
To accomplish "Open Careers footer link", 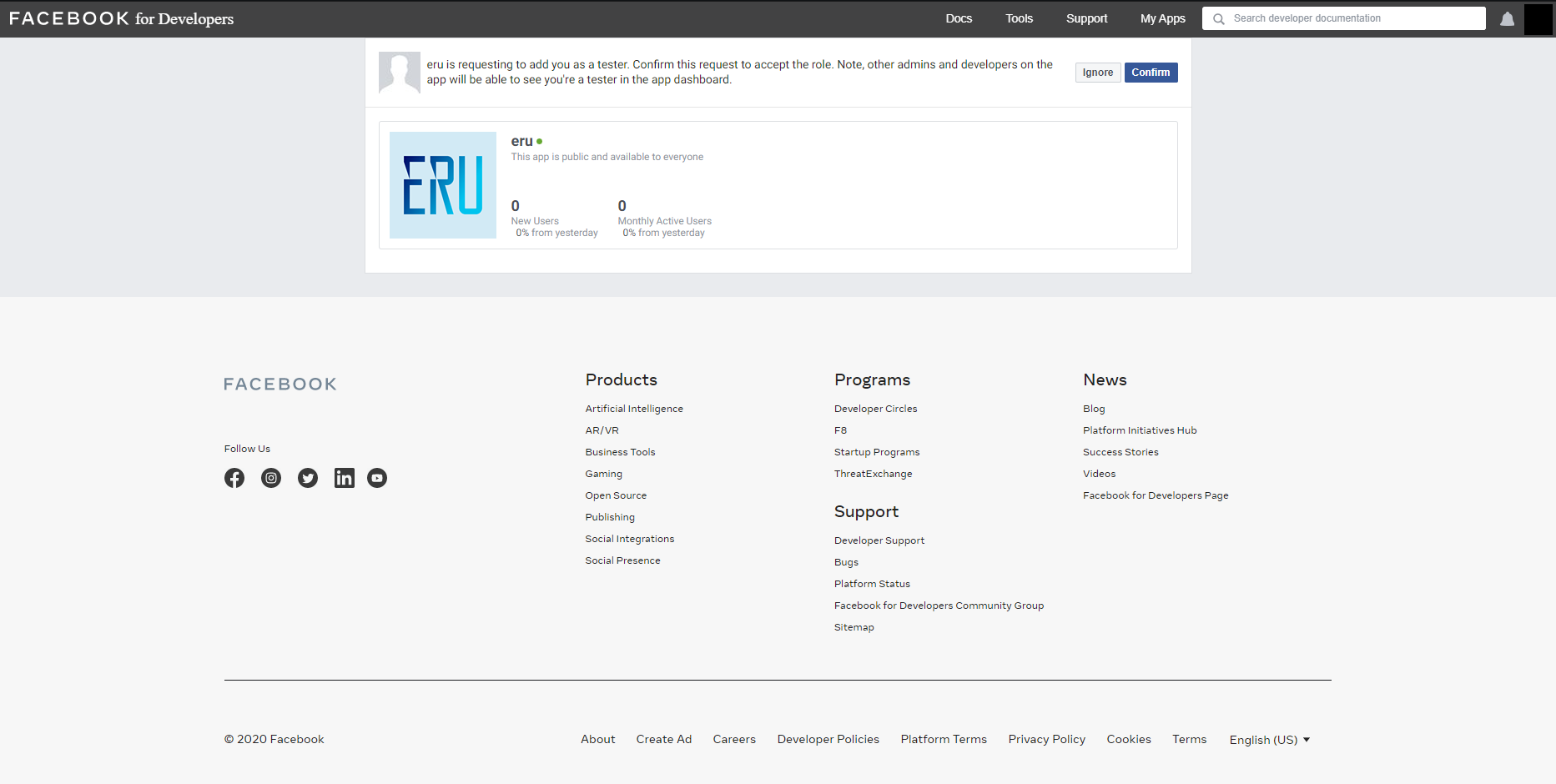I will point(734,739).
